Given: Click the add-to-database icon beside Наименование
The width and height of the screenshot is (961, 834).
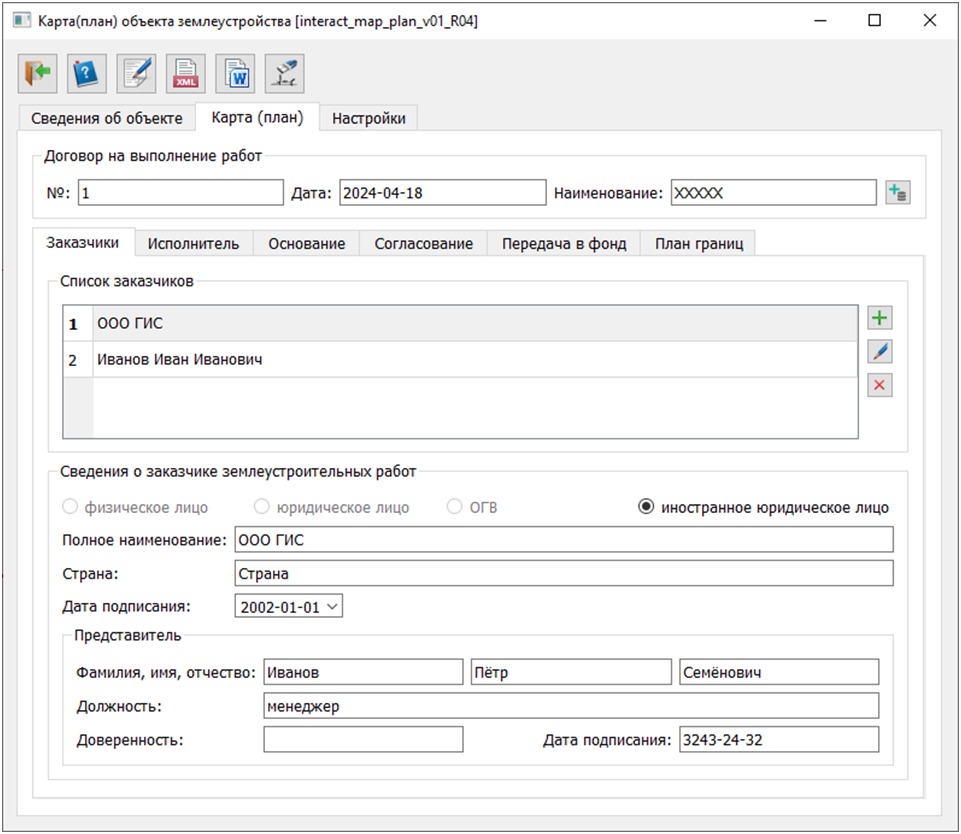Looking at the screenshot, I should [897, 193].
